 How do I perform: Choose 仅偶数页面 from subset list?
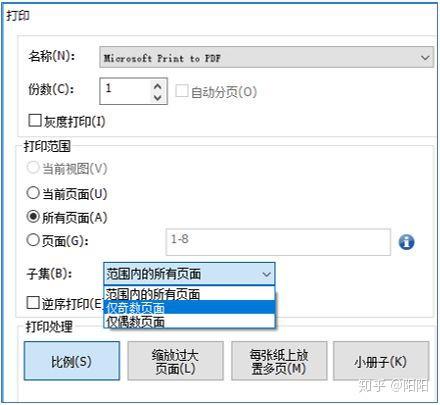pyautogui.click(x=189, y=321)
